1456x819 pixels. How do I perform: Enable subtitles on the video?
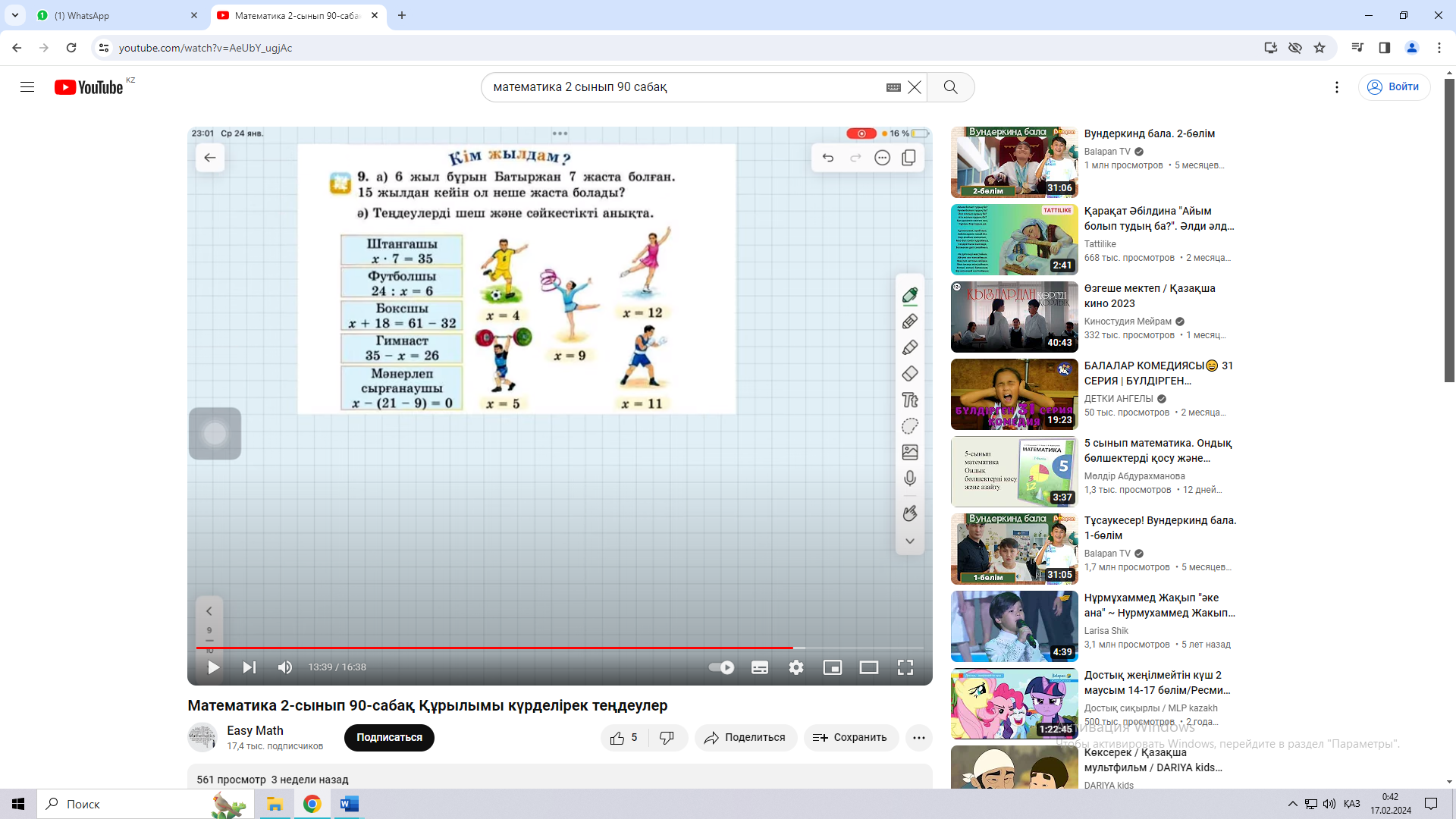(x=759, y=667)
